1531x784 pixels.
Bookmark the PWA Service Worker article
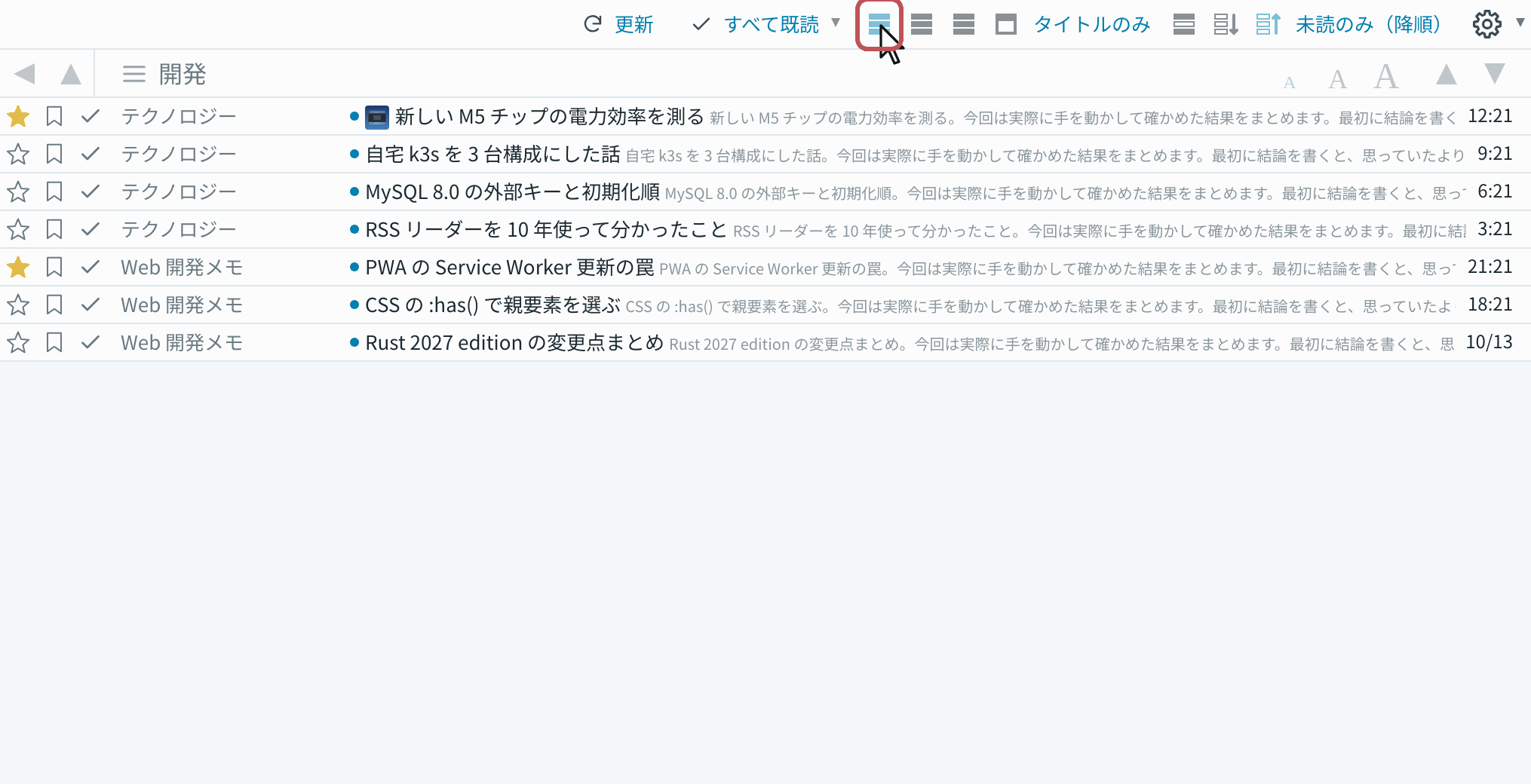54,267
